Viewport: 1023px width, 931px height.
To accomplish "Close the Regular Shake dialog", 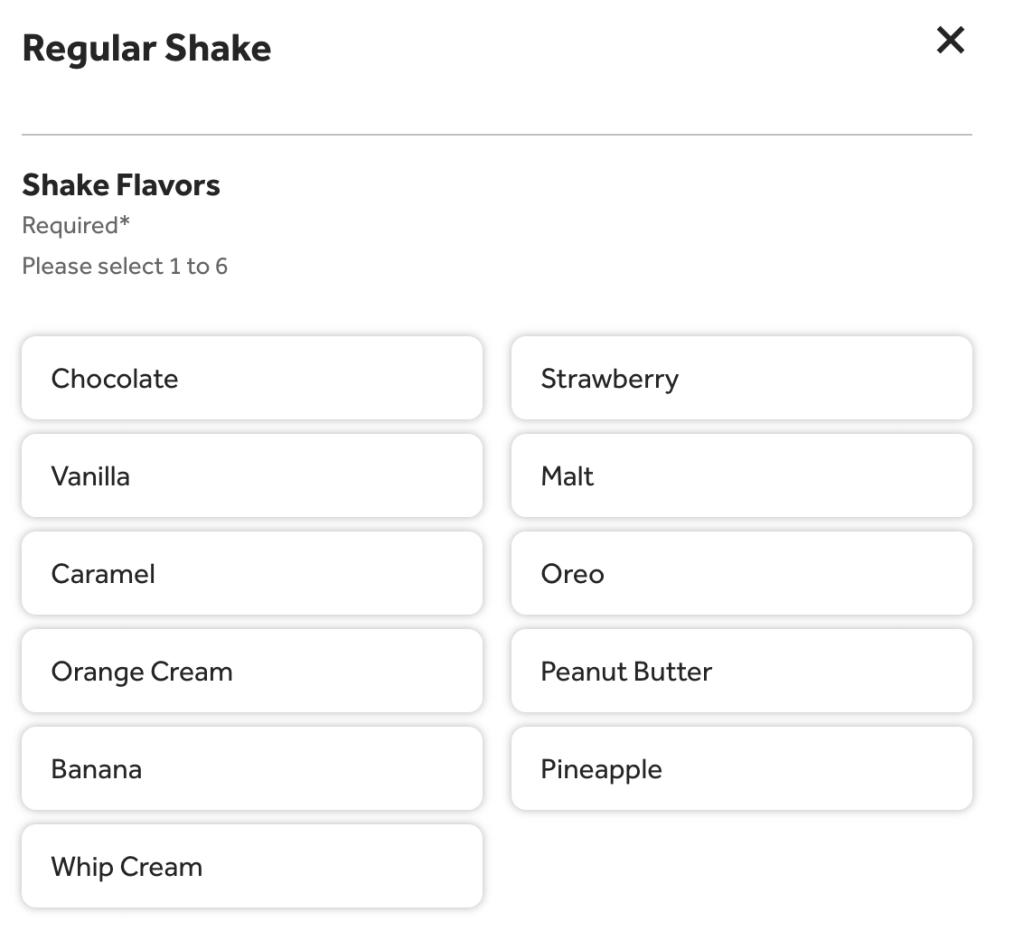I will pos(949,41).
